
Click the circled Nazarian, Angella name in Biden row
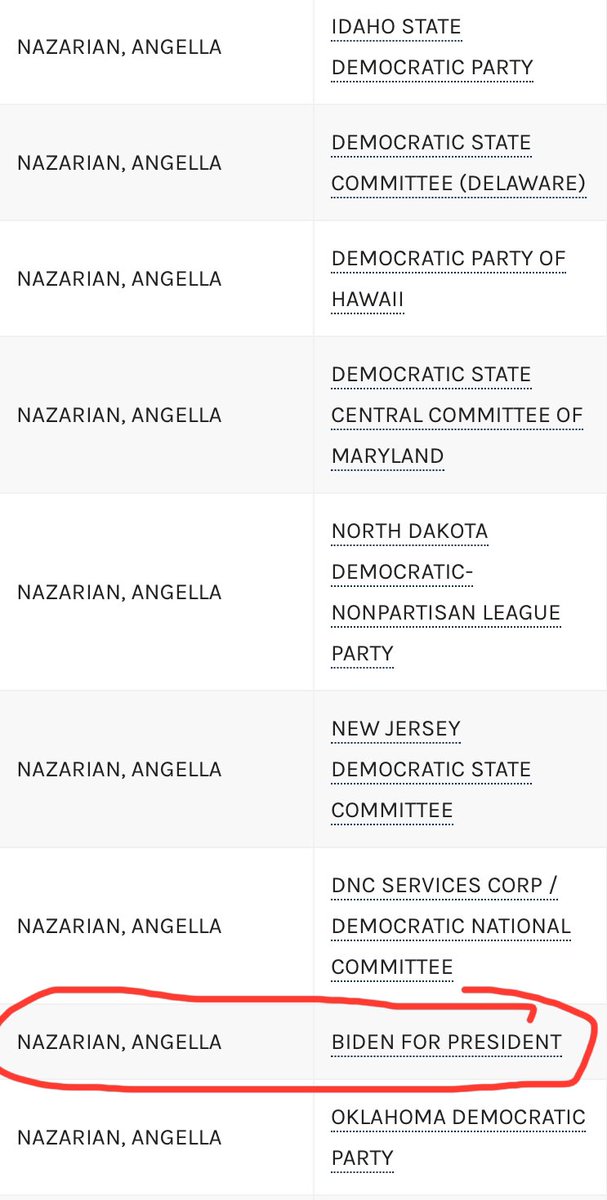[119, 1043]
